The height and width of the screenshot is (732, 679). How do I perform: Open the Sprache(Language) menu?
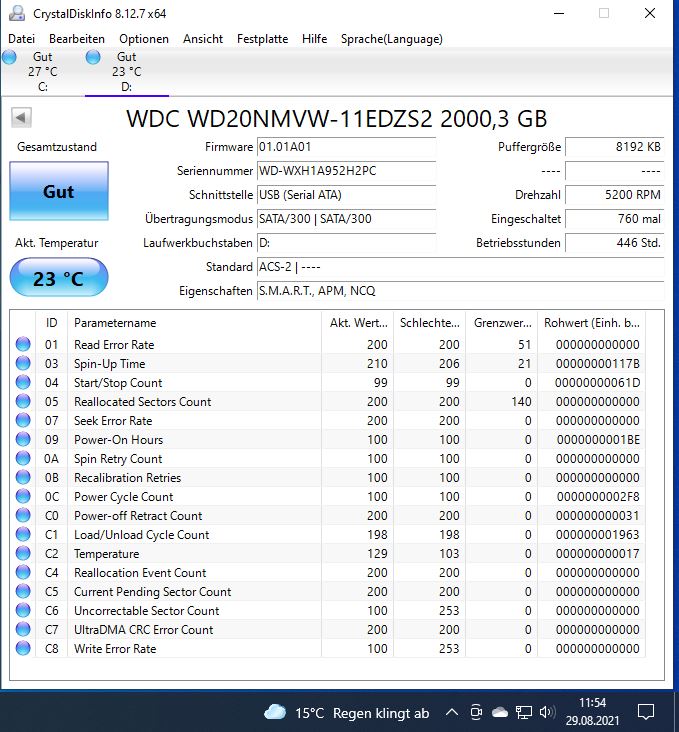point(391,39)
